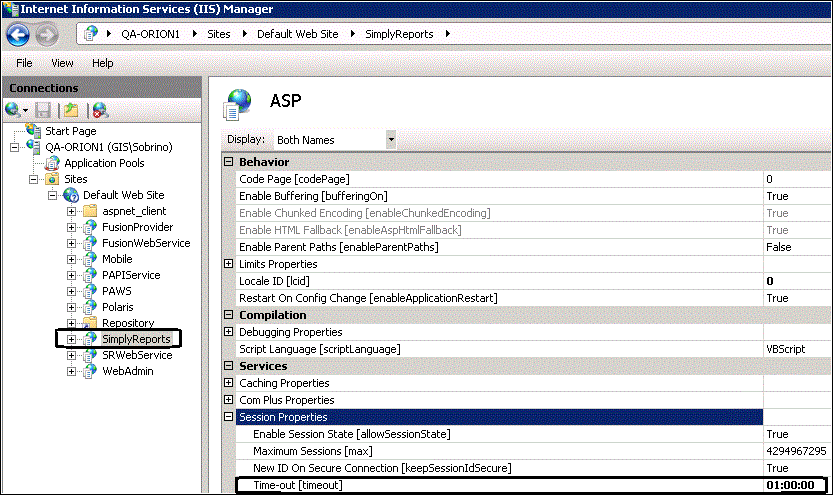Viewport: 833px width, 495px height.
Task: Collapse the Session Properties section
Action: (228, 417)
